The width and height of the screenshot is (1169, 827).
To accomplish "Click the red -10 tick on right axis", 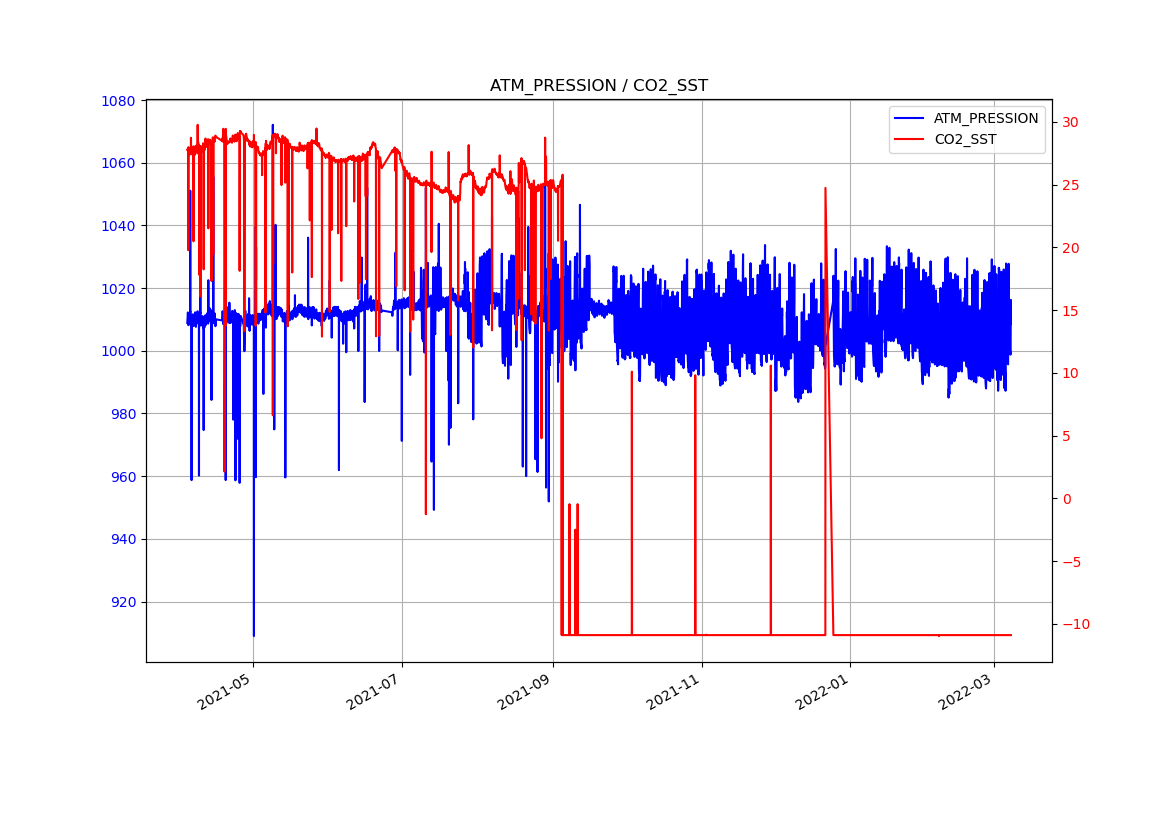I will pos(1072,625).
